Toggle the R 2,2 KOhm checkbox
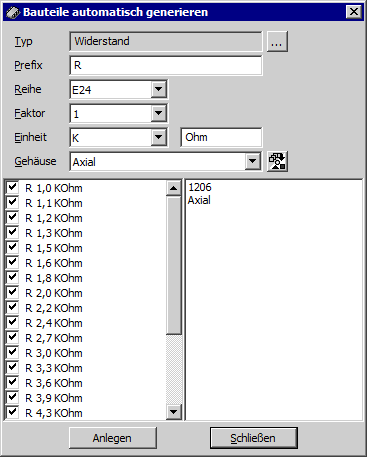The height and width of the screenshot is (457, 367). 12,307
